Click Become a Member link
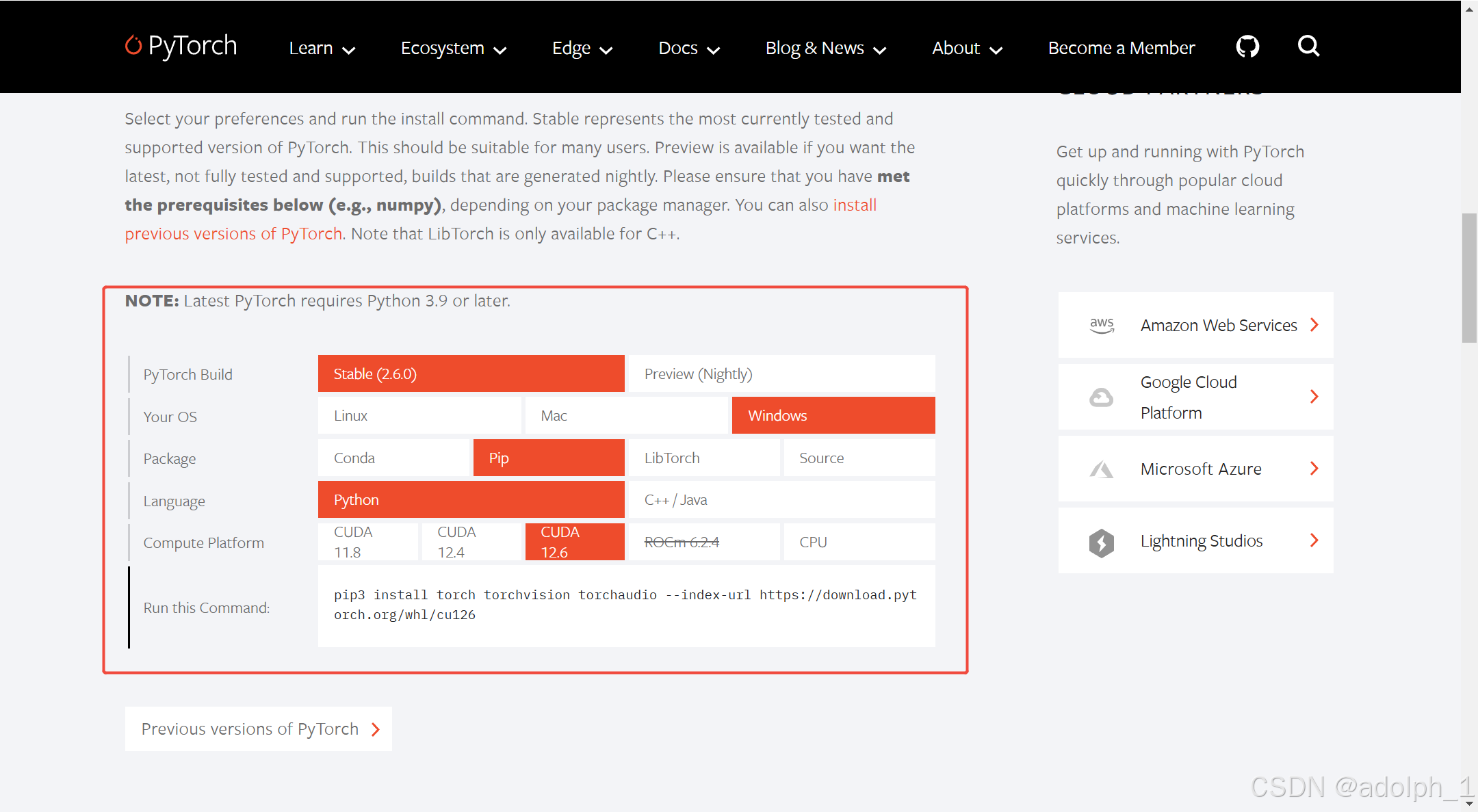Image resolution: width=1478 pixels, height=812 pixels. point(1121,48)
